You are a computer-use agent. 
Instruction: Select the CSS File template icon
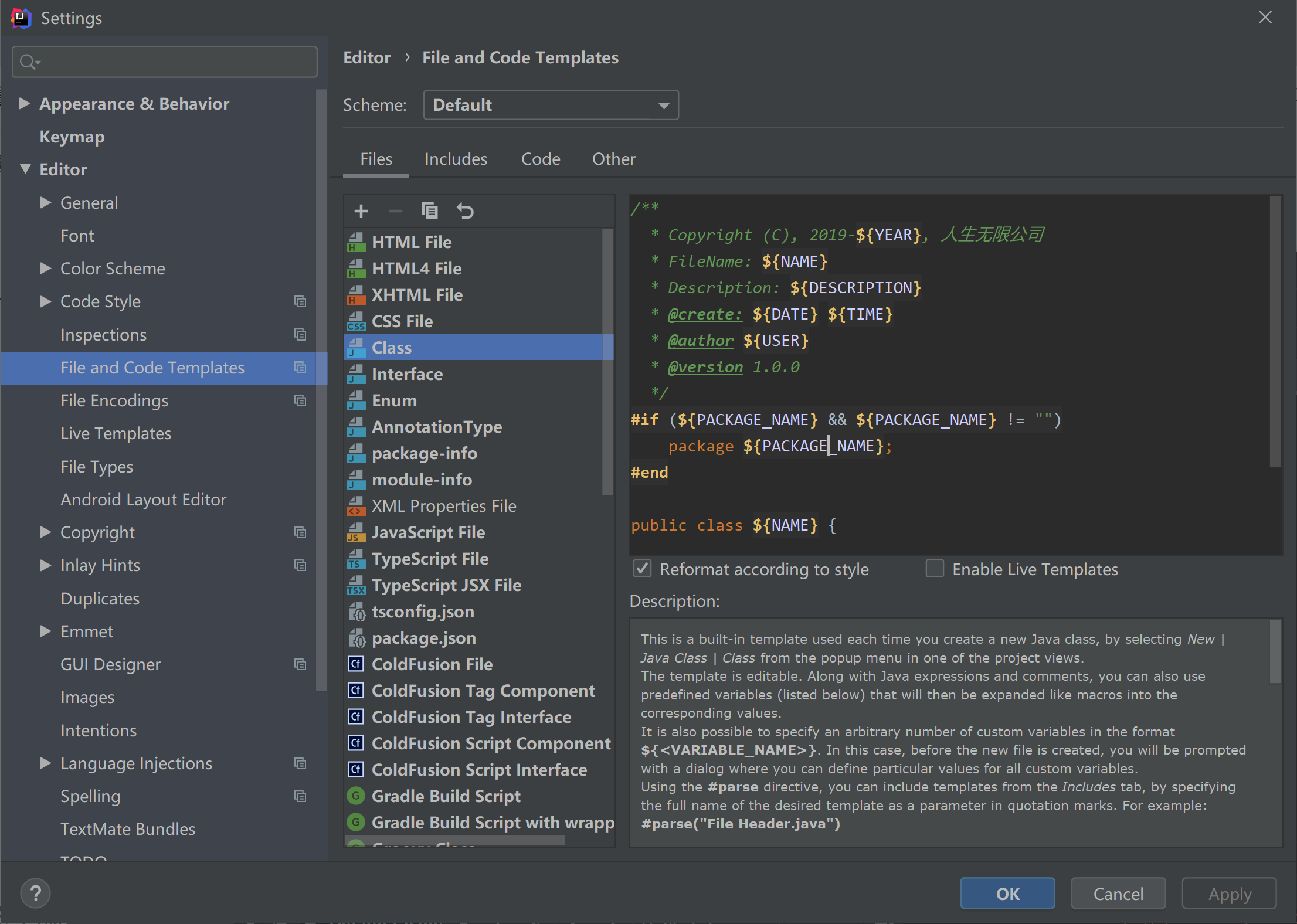[x=356, y=321]
